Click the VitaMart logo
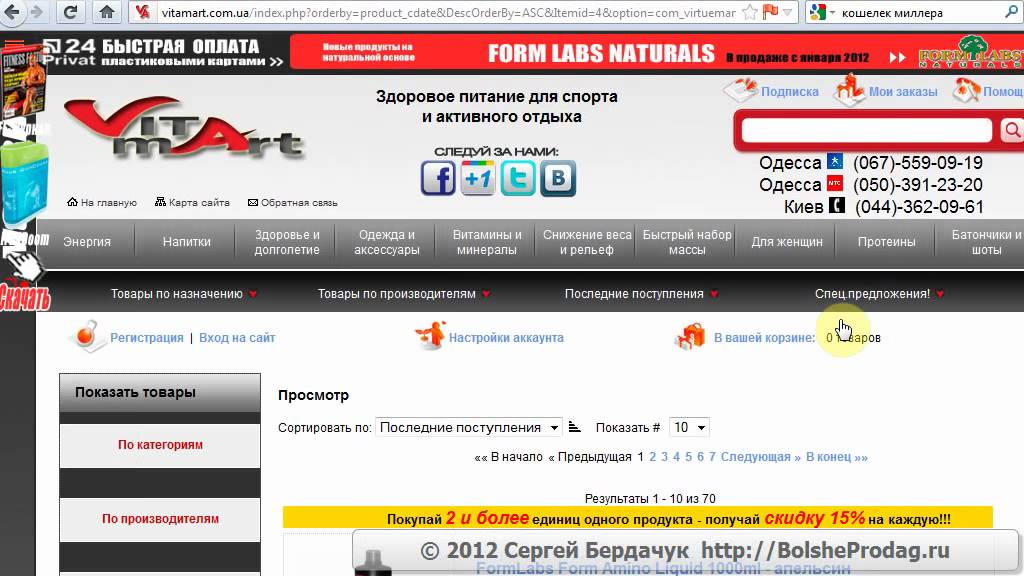The width and height of the screenshot is (1024, 576). [x=184, y=129]
